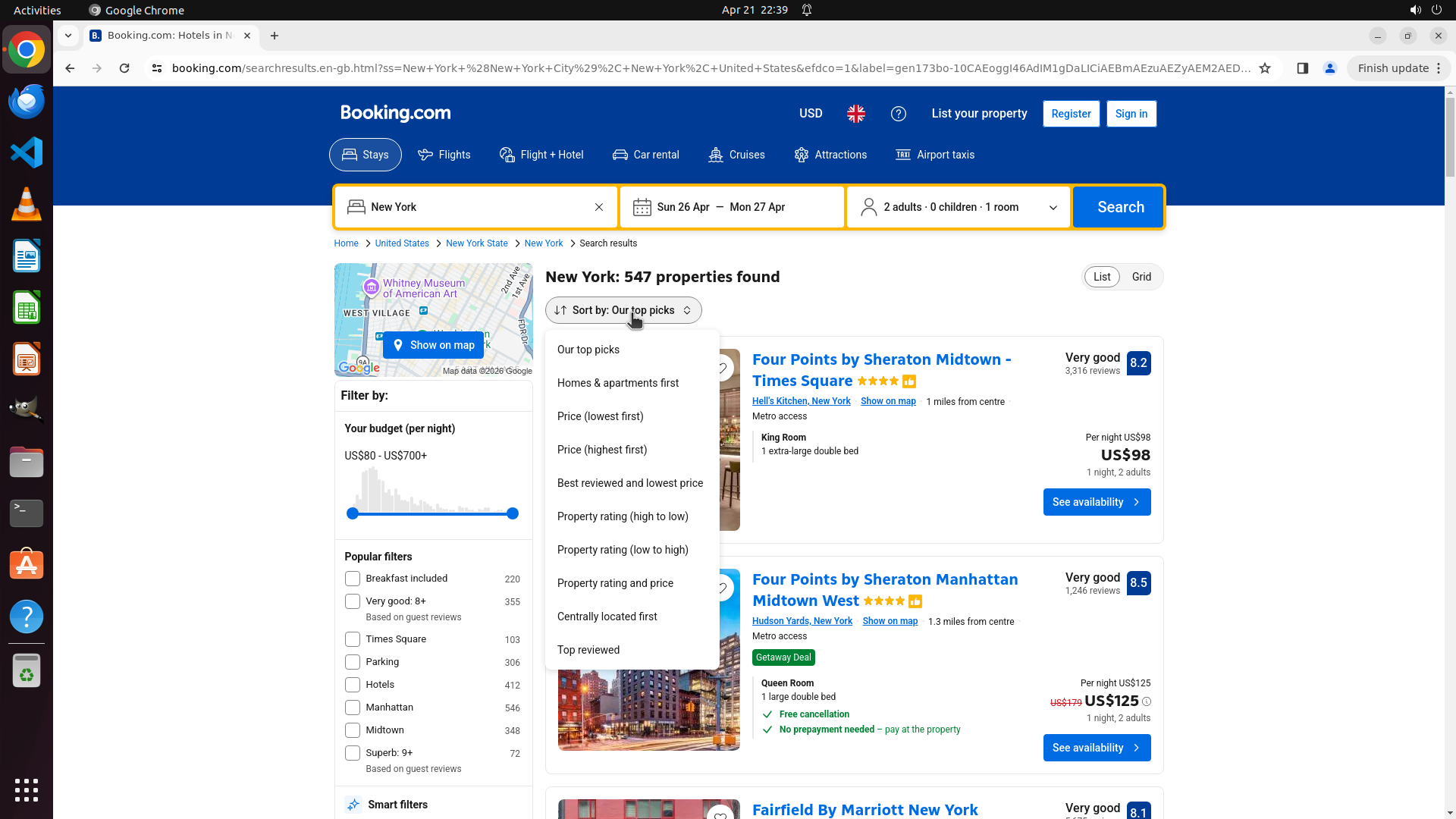The image size is (1456, 819).
Task: Switch results to Grid view
Action: coord(1141,277)
